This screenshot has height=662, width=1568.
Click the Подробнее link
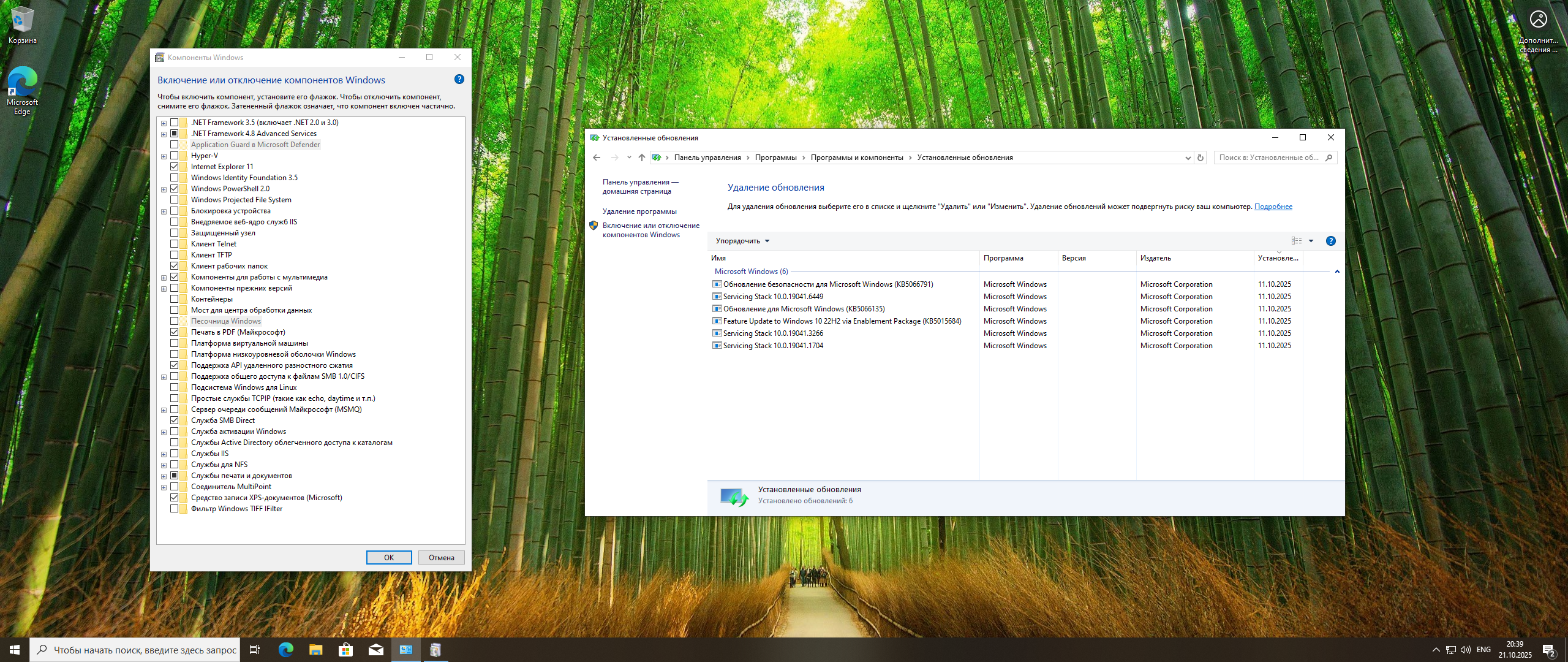click(1273, 207)
